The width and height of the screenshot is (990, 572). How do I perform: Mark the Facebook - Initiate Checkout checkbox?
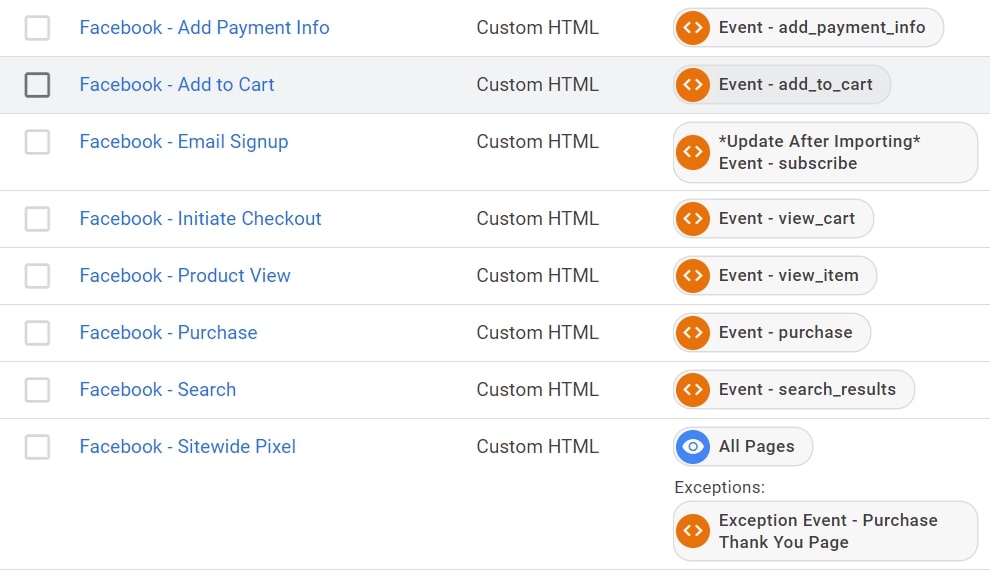click(37, 219)
